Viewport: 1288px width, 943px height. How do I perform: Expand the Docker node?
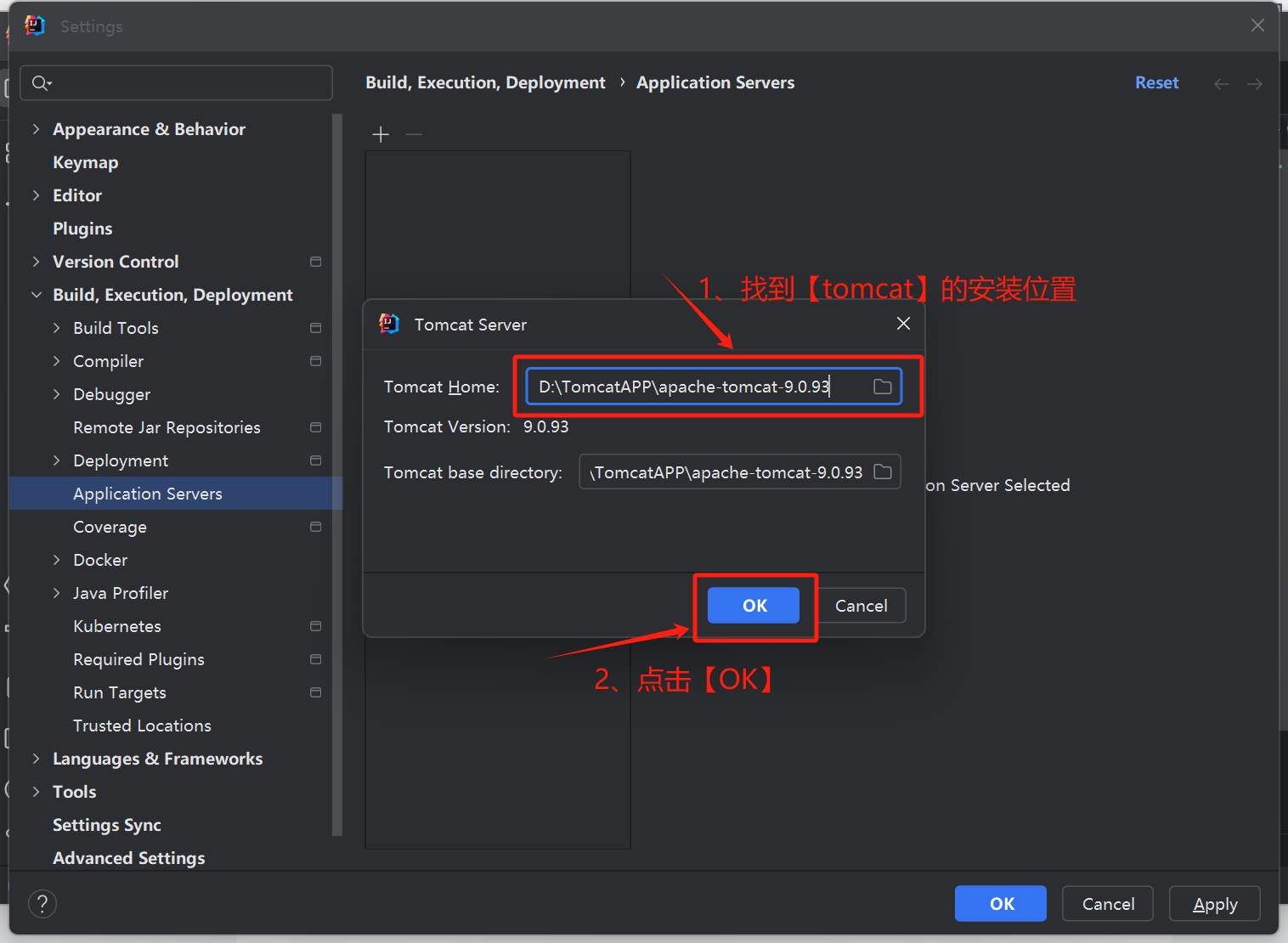[x=56, y=560]
